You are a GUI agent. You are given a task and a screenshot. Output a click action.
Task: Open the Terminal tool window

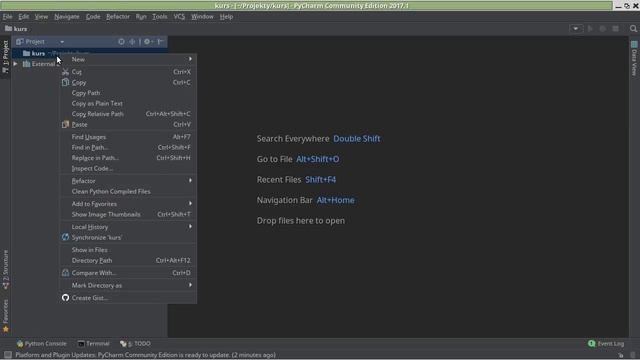point(93,344)
